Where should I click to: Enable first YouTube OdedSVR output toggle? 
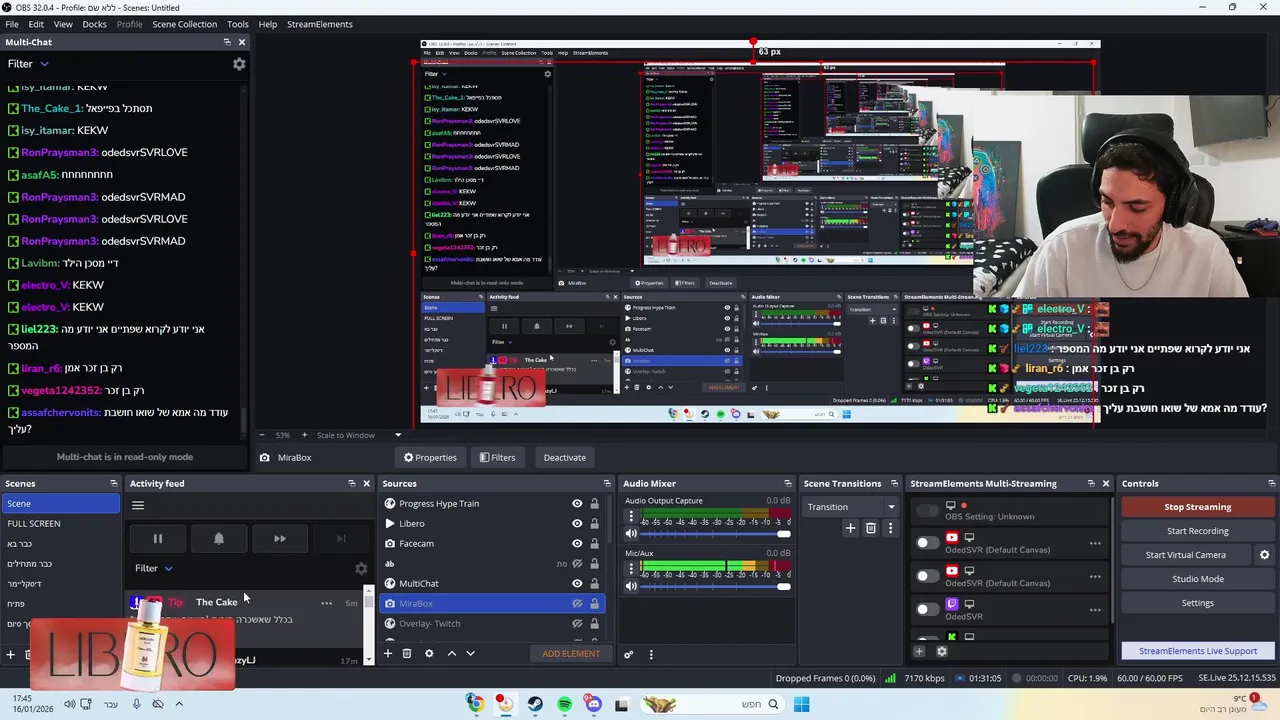coord(927,544)
